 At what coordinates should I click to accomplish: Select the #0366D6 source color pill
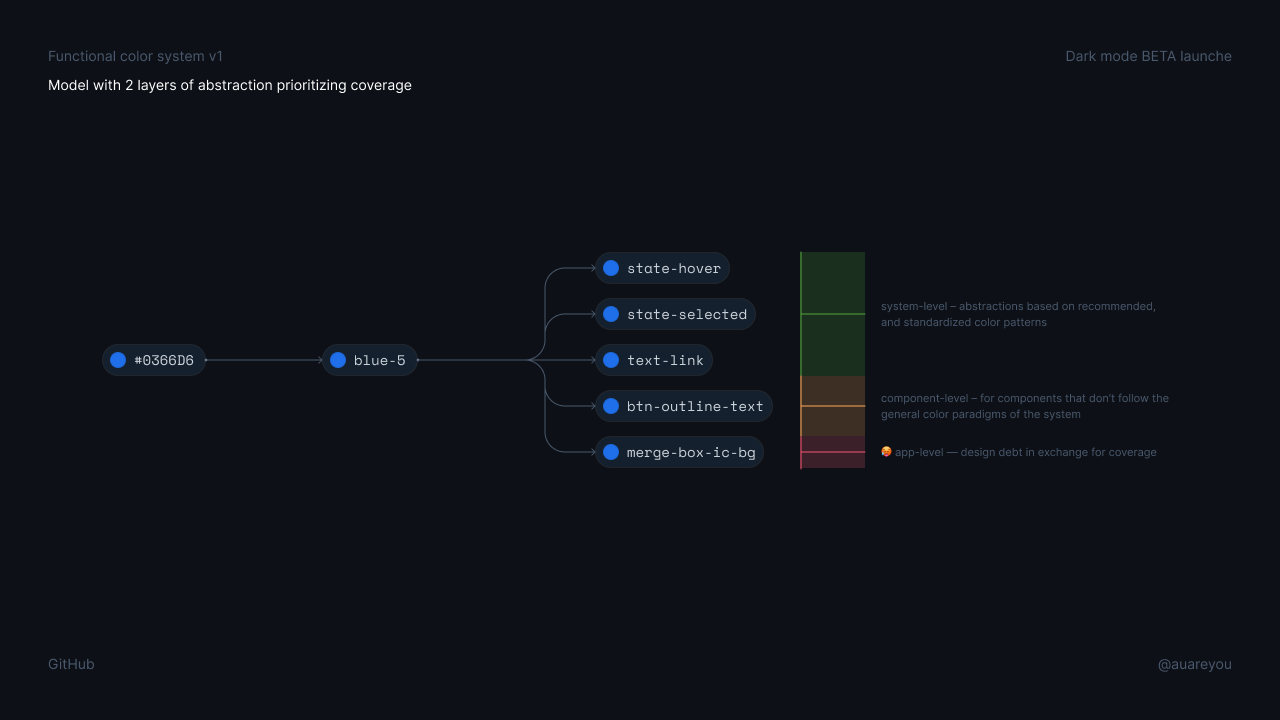pyautogui.click(x=153, y=360)
